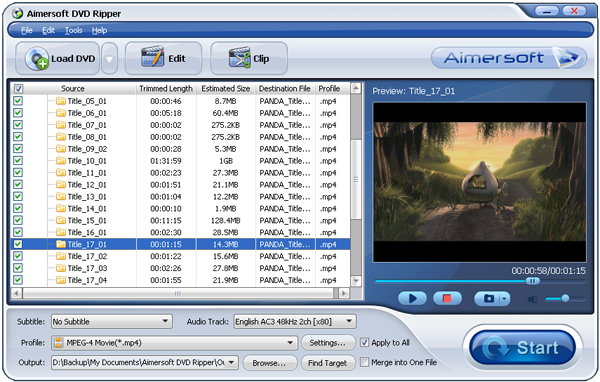Select the Title_14_01 row name

point(87,209)
